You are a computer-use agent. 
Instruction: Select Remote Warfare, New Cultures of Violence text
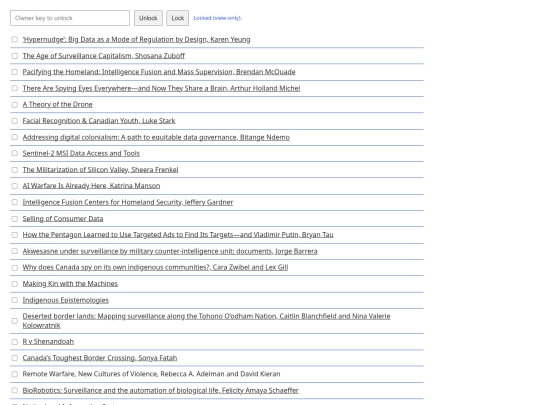pyautogui.click(x=152, y=374)
